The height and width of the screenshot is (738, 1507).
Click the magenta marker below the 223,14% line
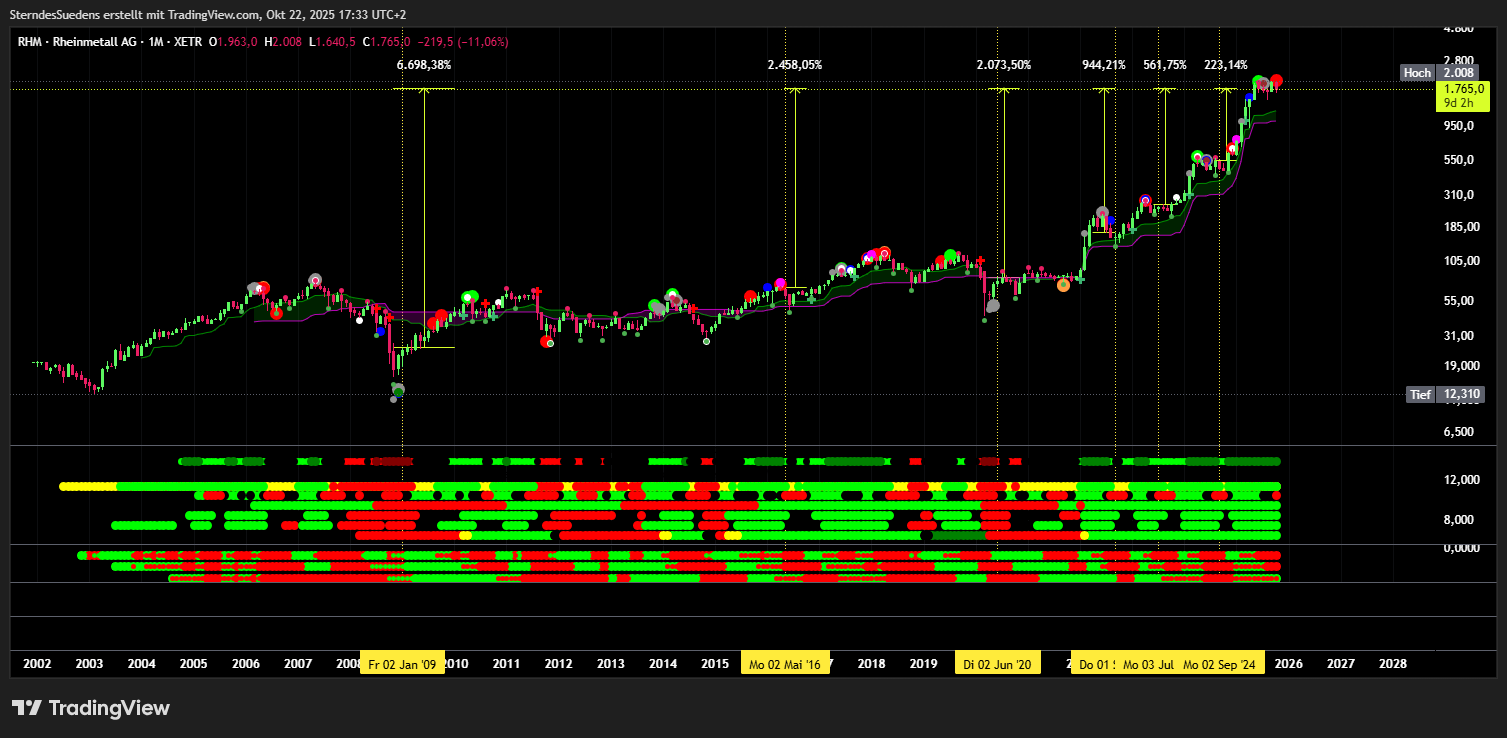(x=1236, y=139)
